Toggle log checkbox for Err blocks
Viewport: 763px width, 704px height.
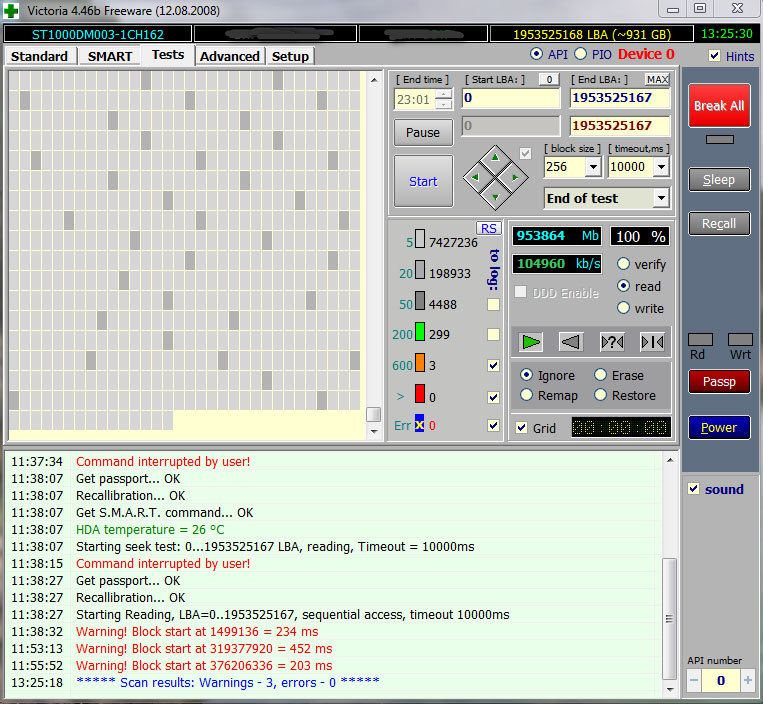(x=493, y=425)
